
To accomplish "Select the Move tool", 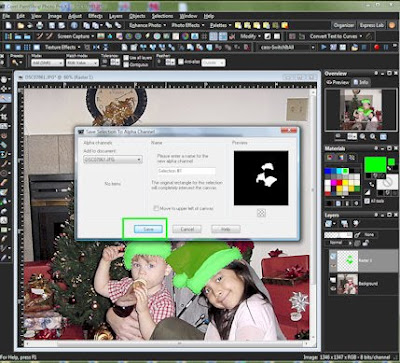I will tap(4, 89).
